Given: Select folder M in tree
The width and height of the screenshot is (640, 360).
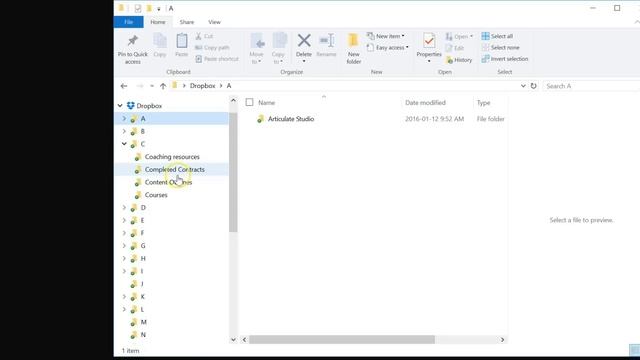Looking at the screenshot, I should click(x=143, y=322).
